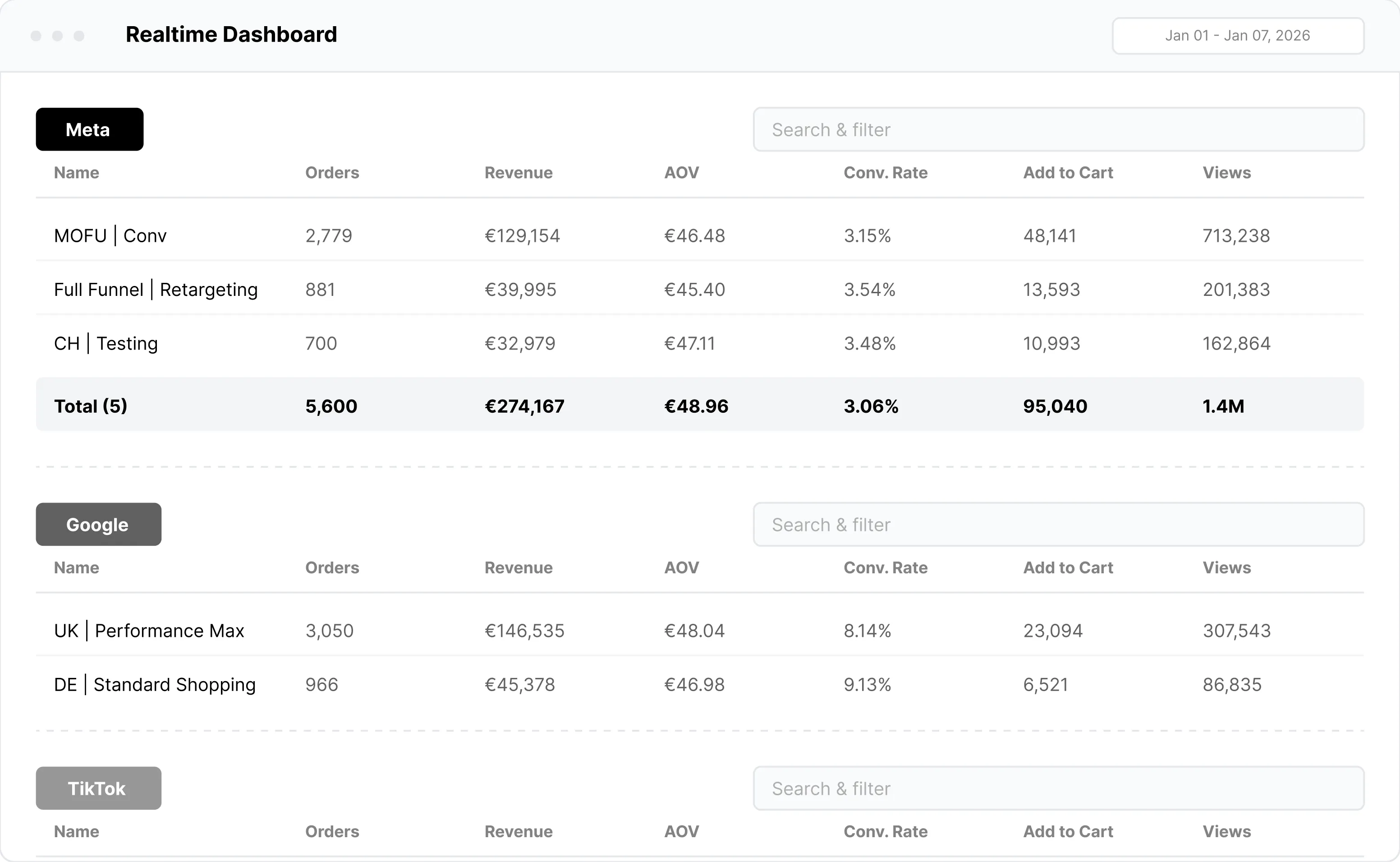Sort TikTok table by Name header
Image resolution: width=1400 pixels, height=862 pixels.
(x=76, y=832)
